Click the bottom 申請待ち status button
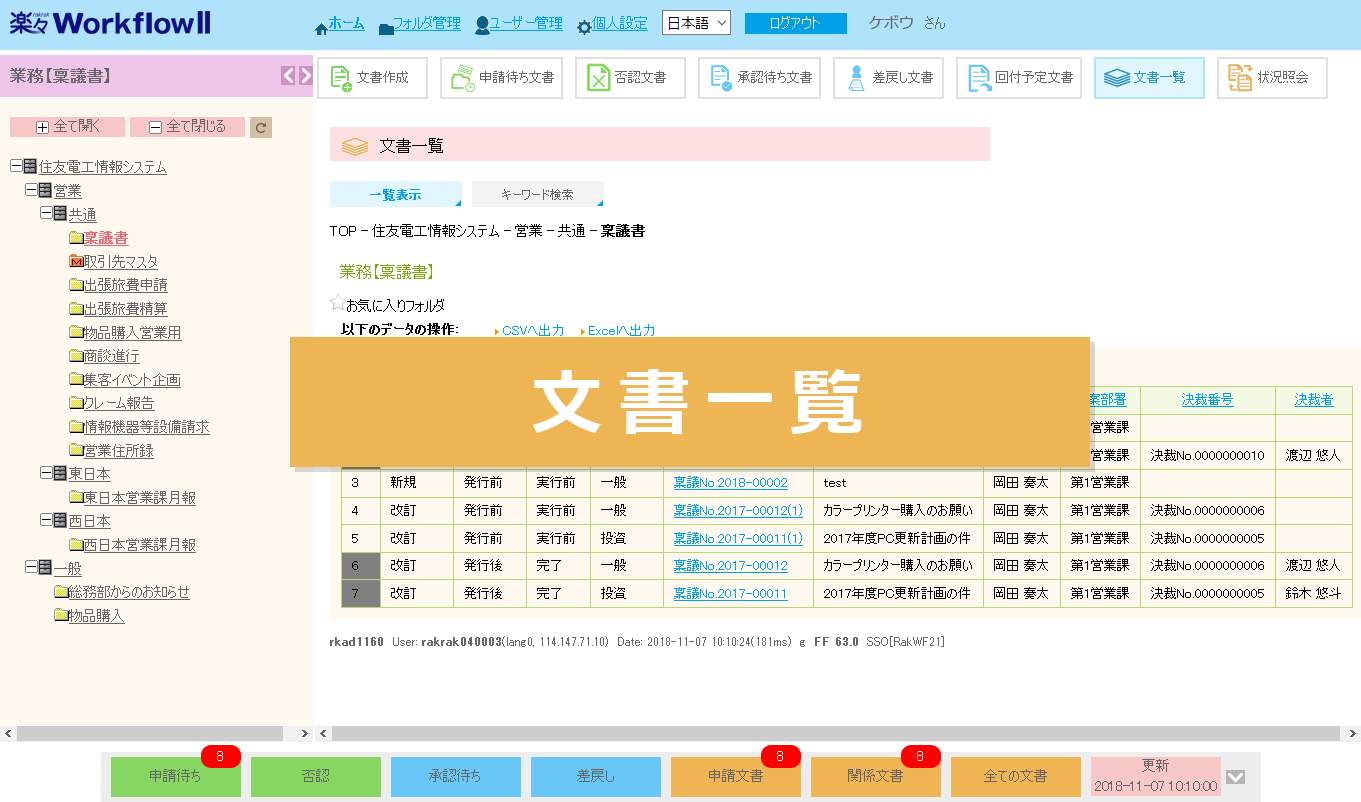Viewport: 1361px width, 802px height. pyautogui.click(x=176, y=777)
